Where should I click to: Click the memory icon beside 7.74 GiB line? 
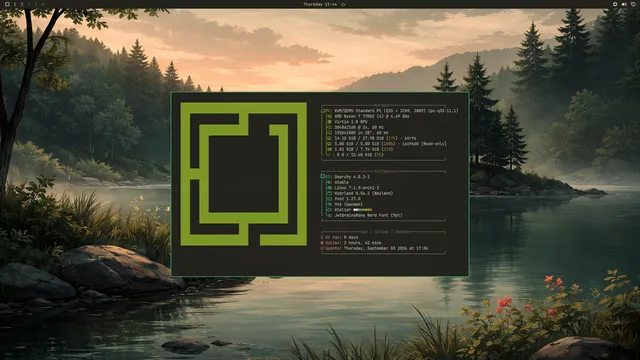coord(330,149)
